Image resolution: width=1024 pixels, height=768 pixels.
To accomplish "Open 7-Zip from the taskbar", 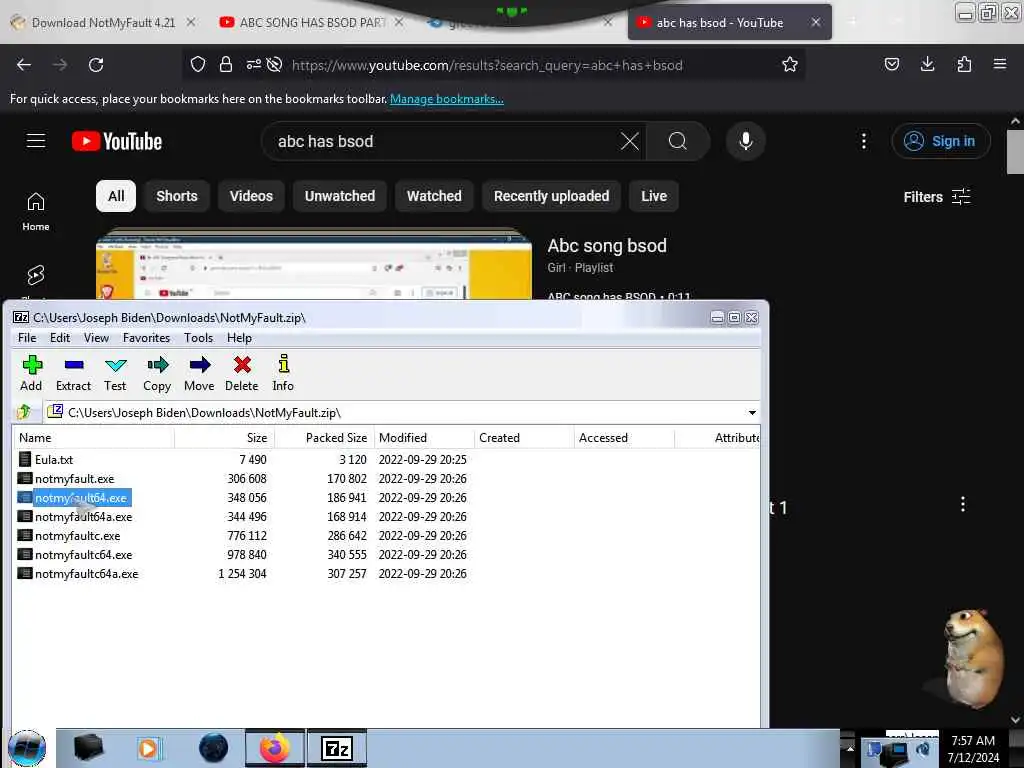I will click(x=337, y=748).
